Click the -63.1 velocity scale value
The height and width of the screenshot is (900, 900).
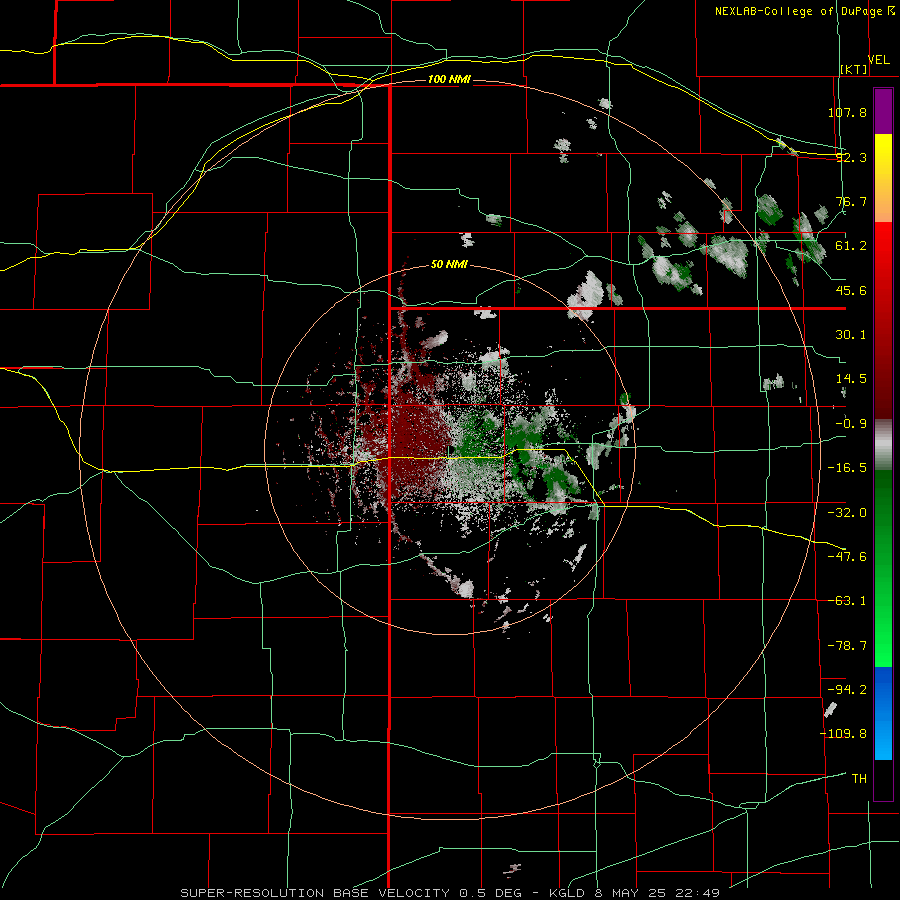coord(847,601)
